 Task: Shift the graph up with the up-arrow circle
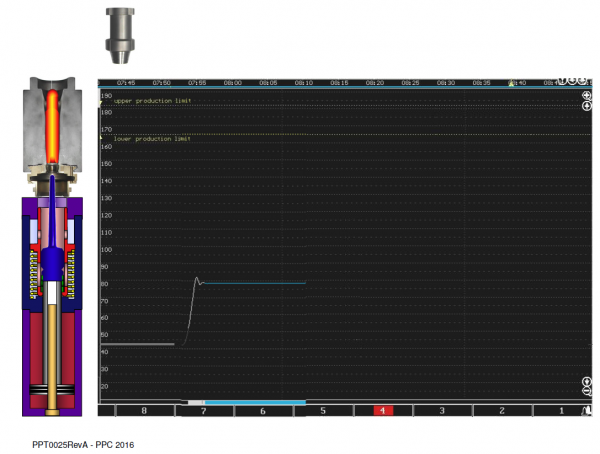587,106
